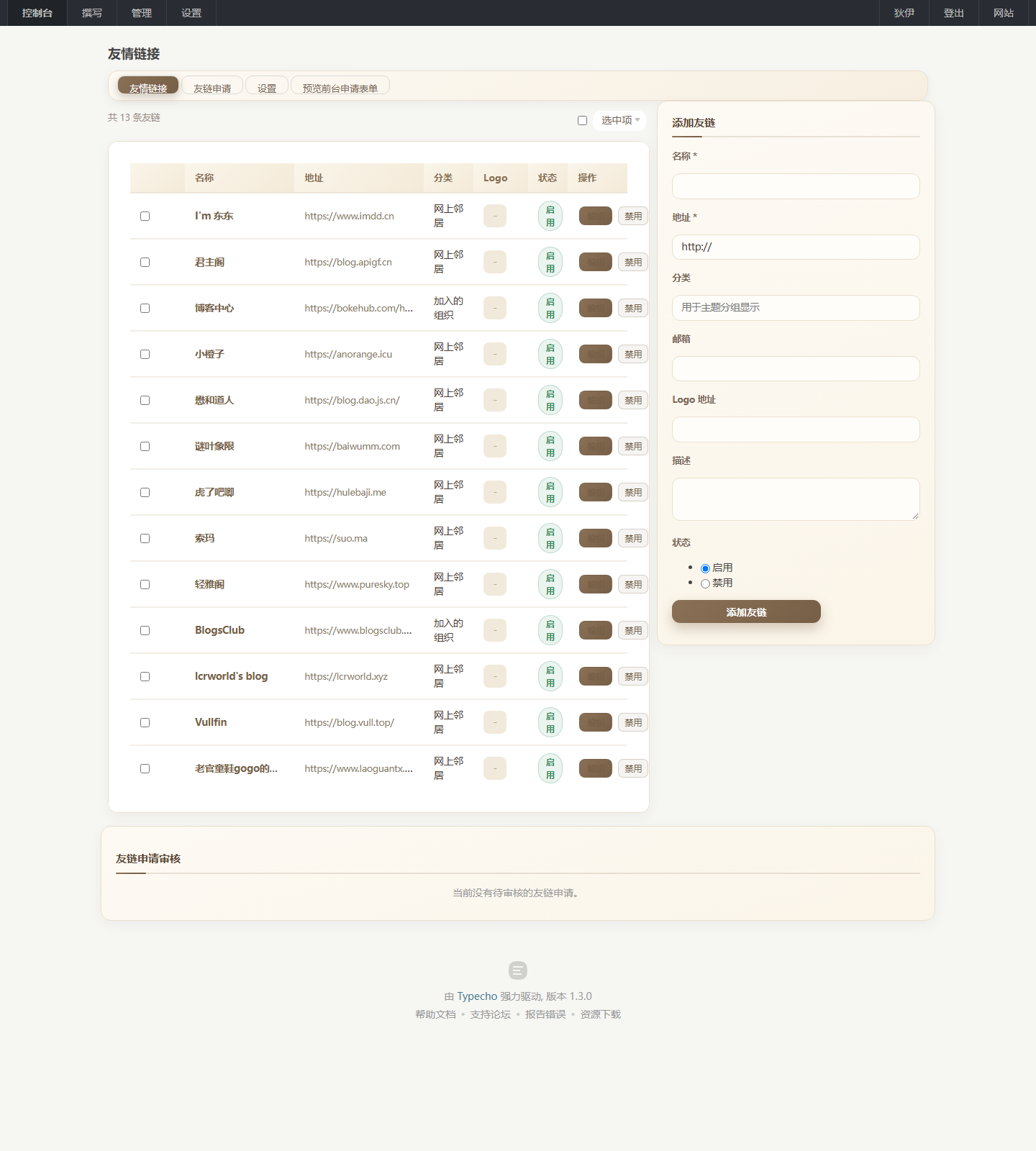The width and height of the screenshot is (1036, 1151).
Task: Open the 撰写 top menu
Action: (x=92, y=13)
